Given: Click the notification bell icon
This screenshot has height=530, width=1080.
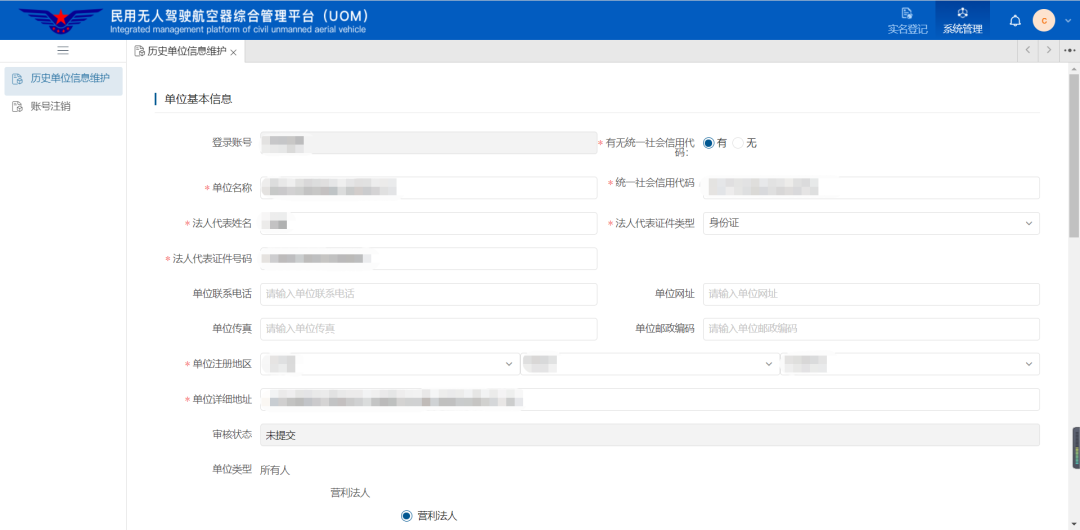Looking at the screenshot, I should 1015,20.
